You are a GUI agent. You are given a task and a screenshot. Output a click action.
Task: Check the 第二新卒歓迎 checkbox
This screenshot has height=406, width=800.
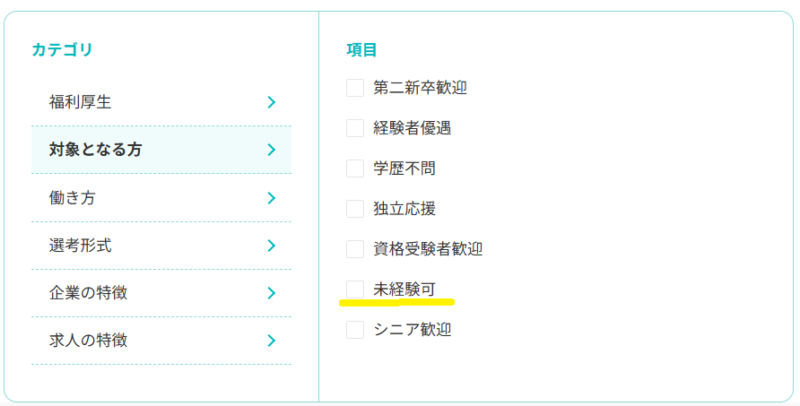tap(355, 88)
